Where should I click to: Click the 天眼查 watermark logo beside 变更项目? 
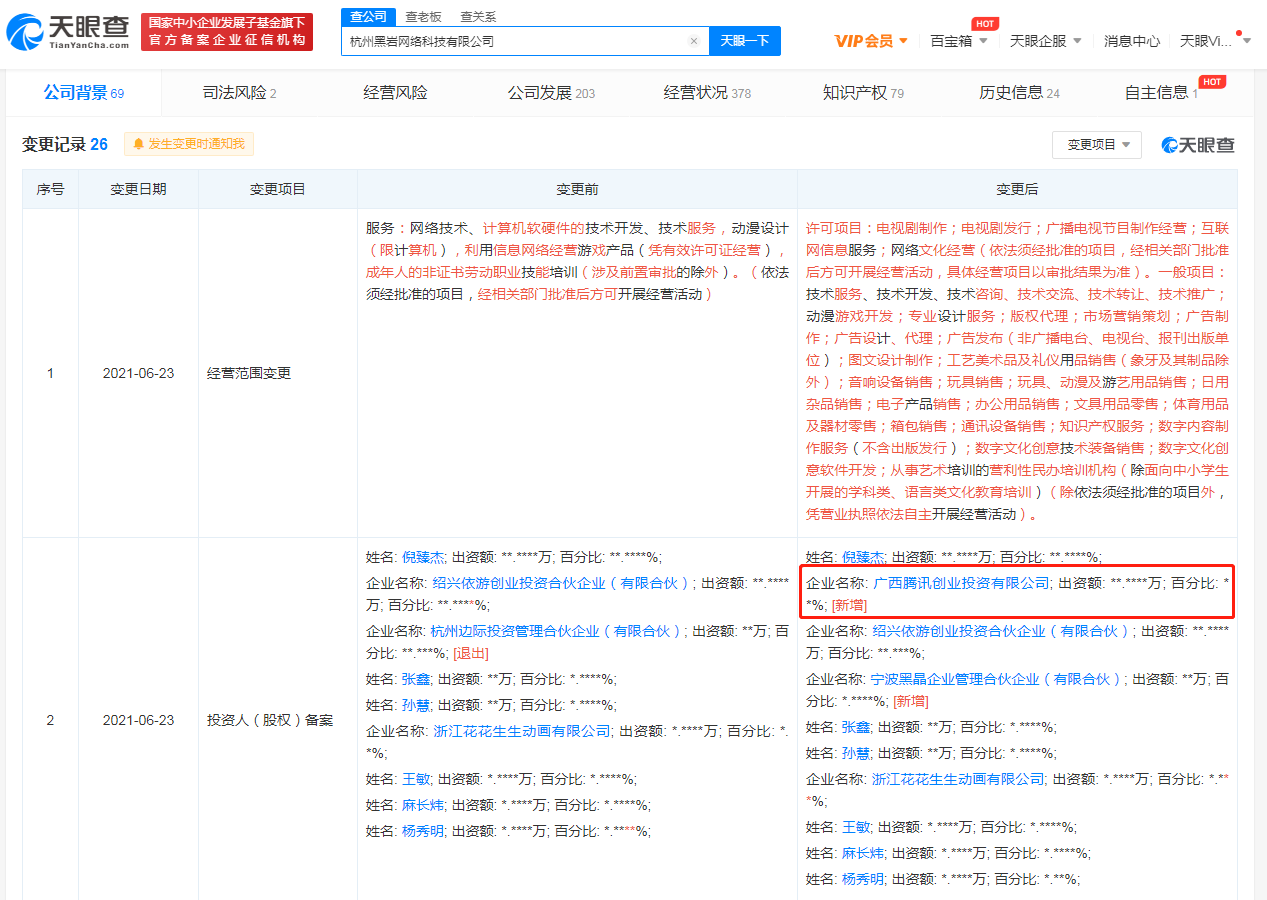click(x=1198, y=145)
